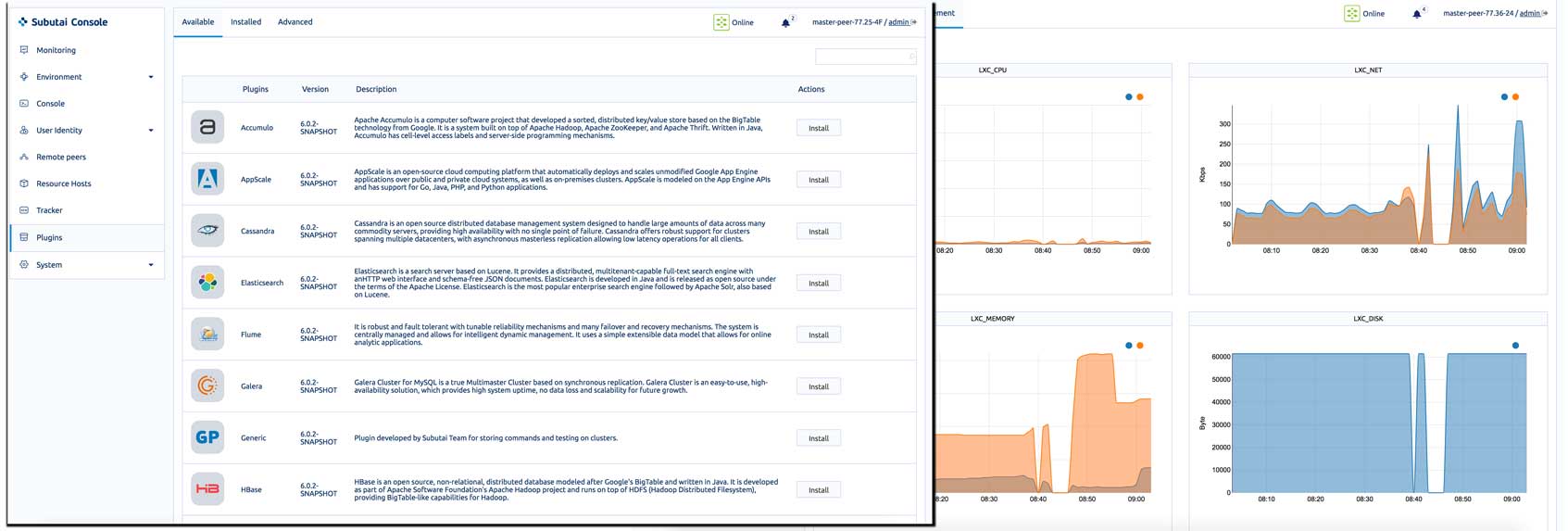
Task: Click the Environment sidebar icon
Action: [x=24, y=77]
